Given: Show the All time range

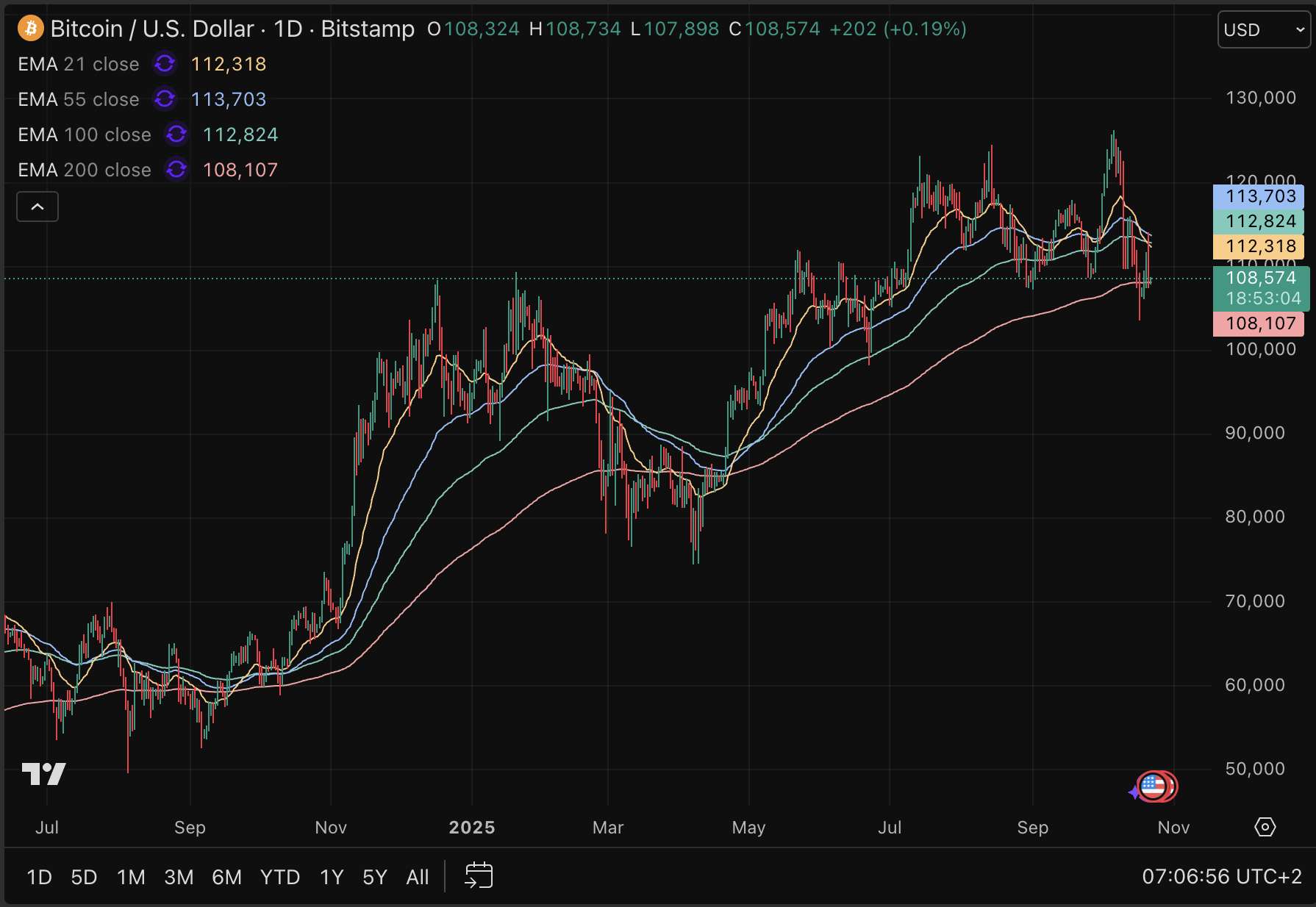Looking at the screenshot, I should [417, 877].
